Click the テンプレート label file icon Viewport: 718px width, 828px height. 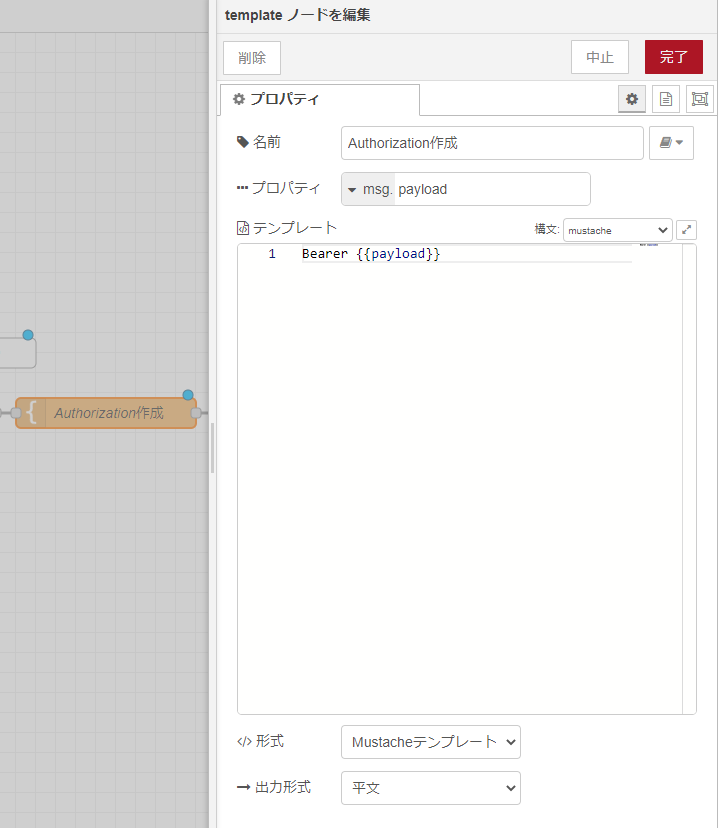pyautogui.click(x=243, y=228)
